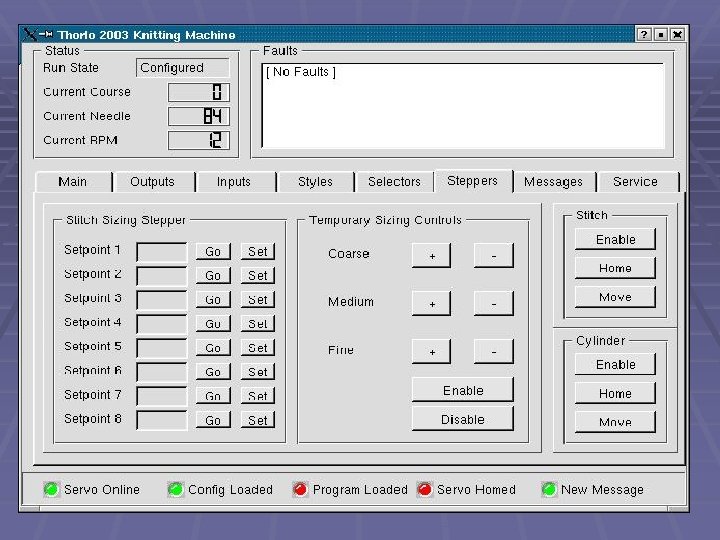Click Set for Setpoint 3
Viewport: 720px width, 540px height.
[x=258, y=300]
